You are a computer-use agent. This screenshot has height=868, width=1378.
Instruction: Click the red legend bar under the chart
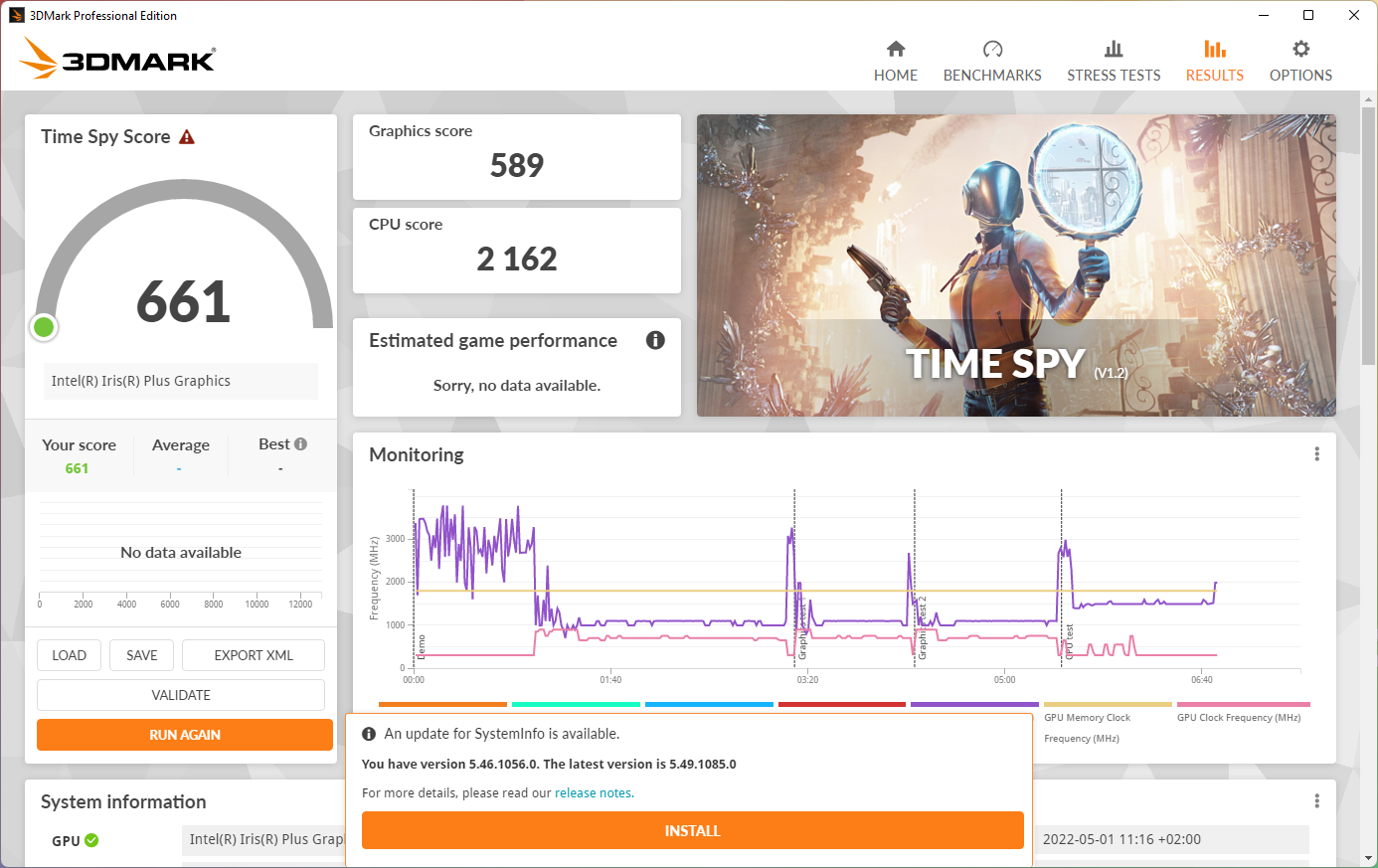tap(842, 704)
